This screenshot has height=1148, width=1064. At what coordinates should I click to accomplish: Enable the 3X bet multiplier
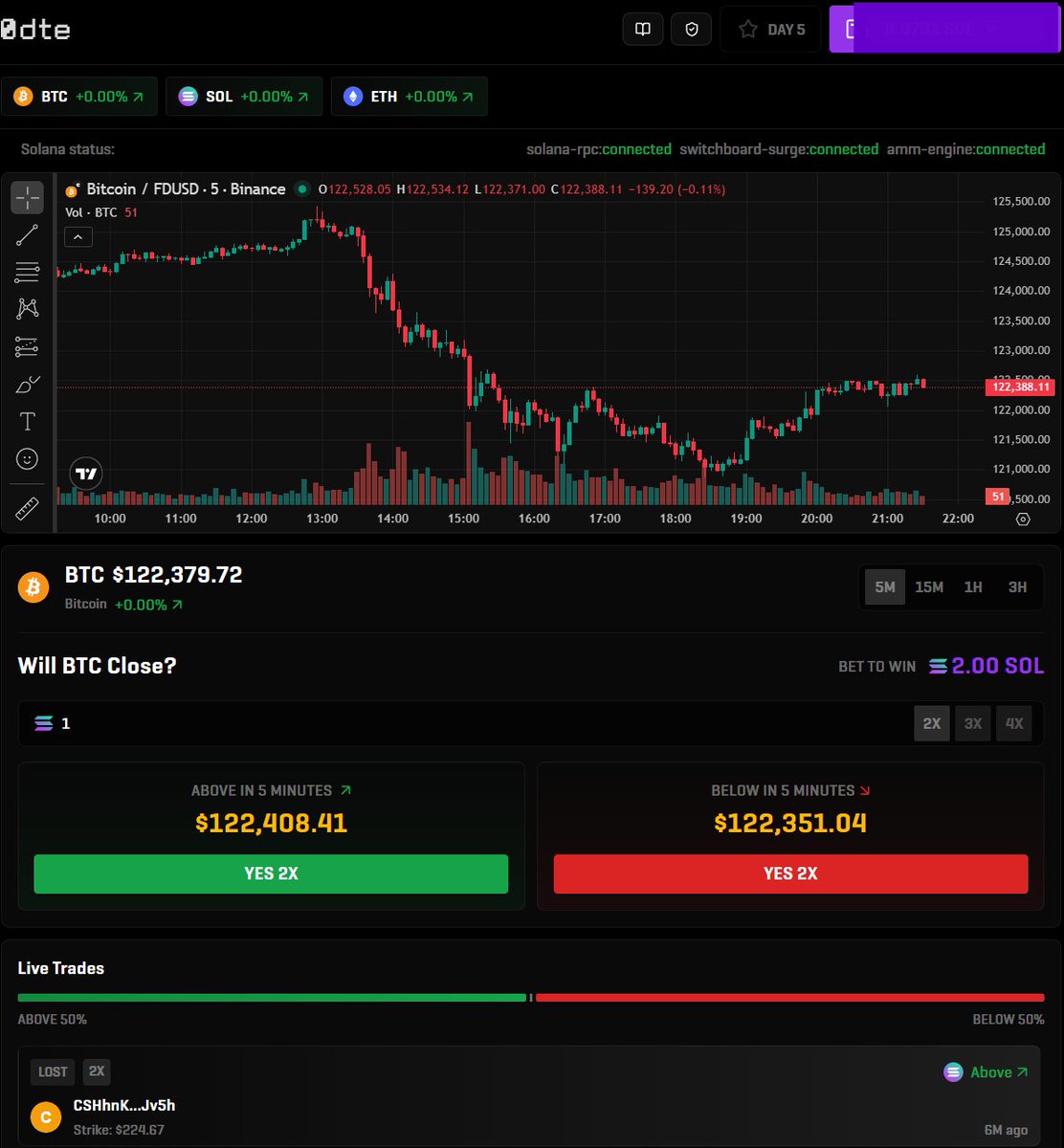coord(972,723)
